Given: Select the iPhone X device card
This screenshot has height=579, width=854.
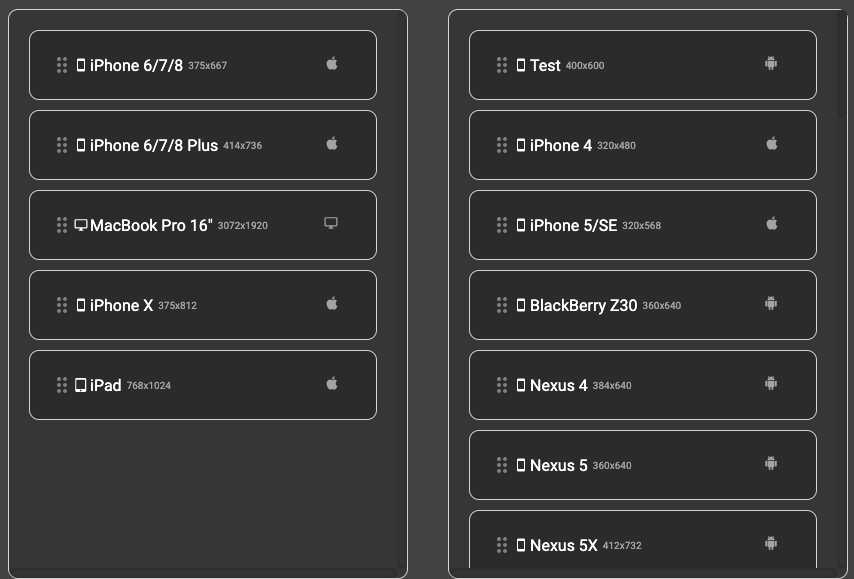Looking at the screenshot, I should (x=203, y=305).
